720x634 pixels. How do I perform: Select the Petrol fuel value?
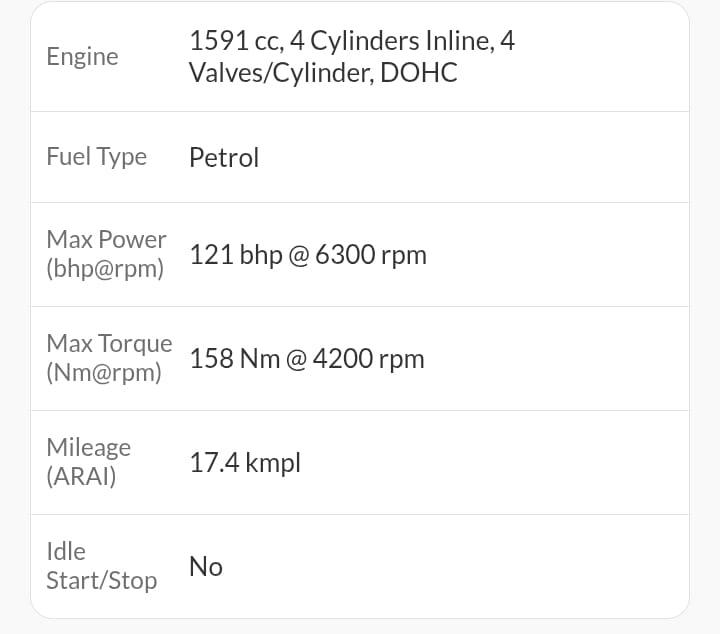pyautogui.click(x=224, y=157)
